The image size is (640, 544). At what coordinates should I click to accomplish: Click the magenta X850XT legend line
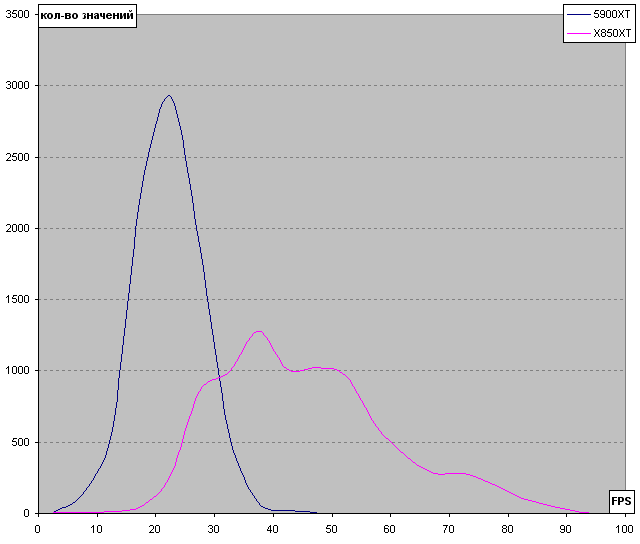tap(578, 33)
